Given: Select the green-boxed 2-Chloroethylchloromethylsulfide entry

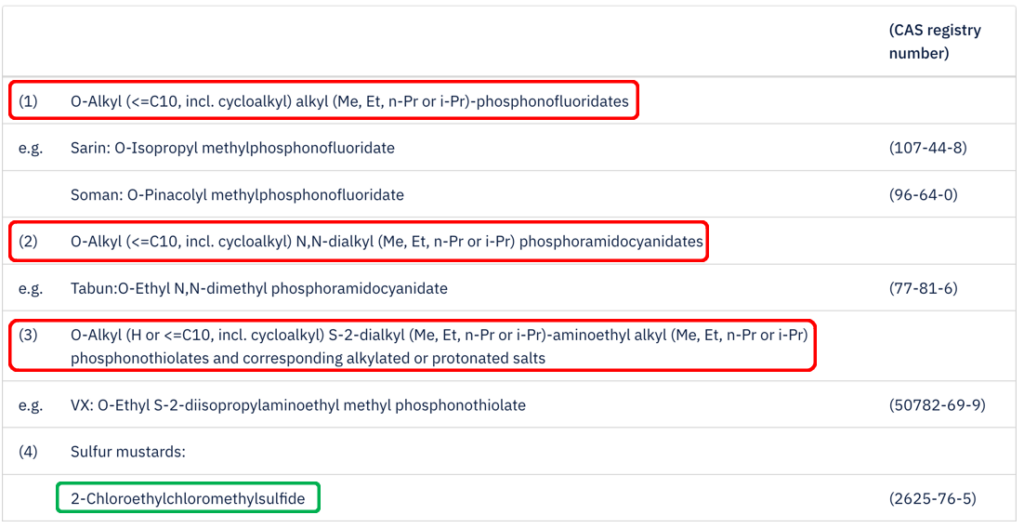Looking at the screenshot, I should point(189,497).
